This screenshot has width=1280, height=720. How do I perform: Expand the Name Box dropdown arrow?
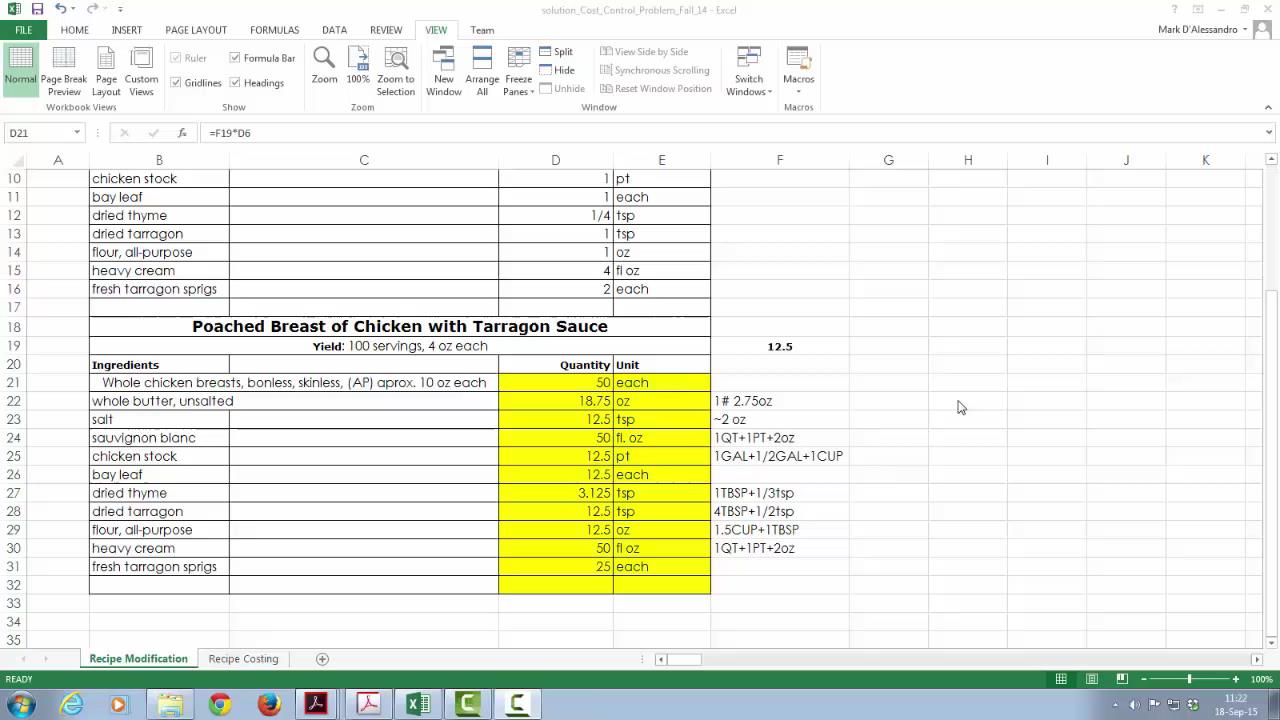pos(76,133)
